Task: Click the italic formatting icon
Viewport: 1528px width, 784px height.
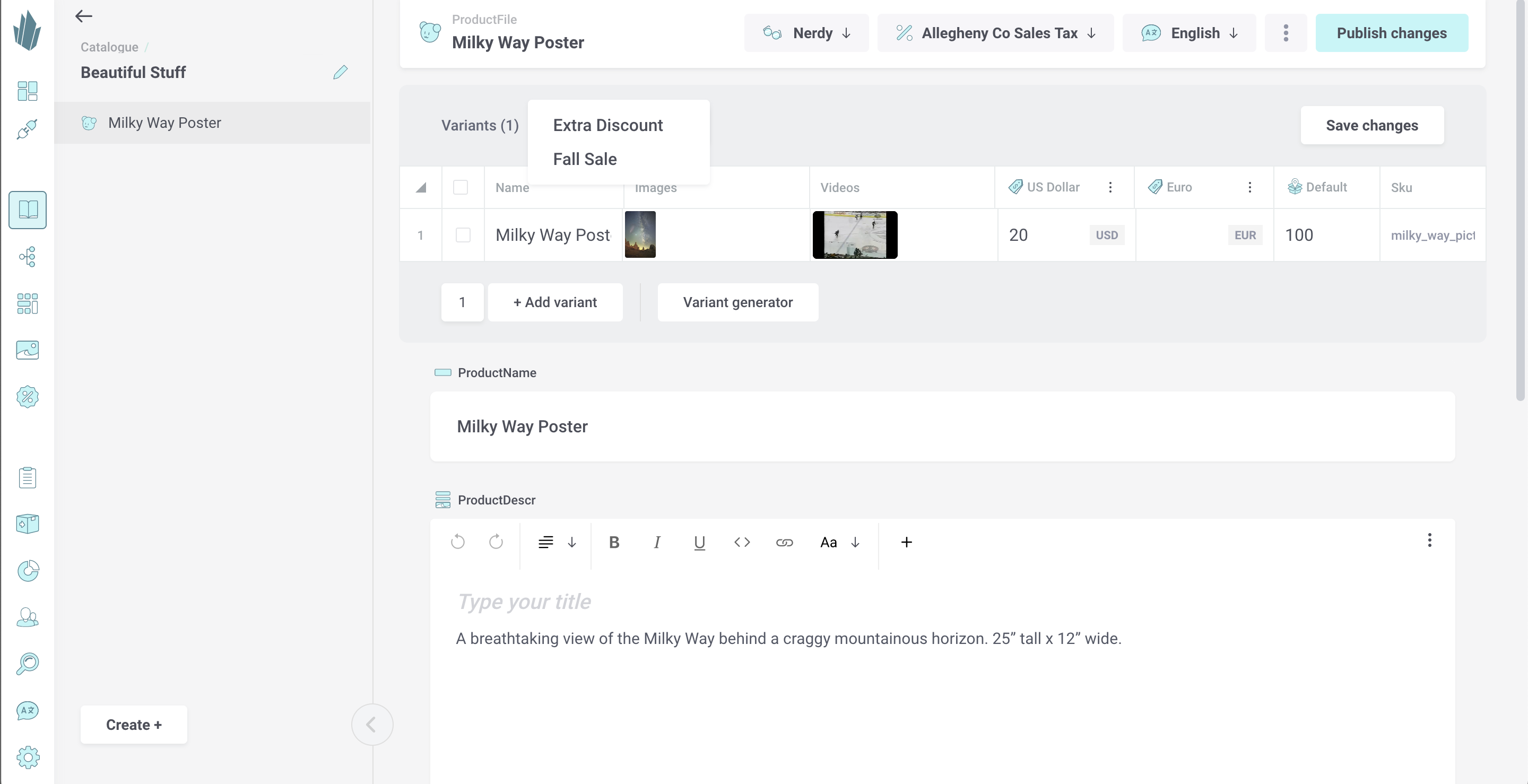Action: (x=657, y=542)
